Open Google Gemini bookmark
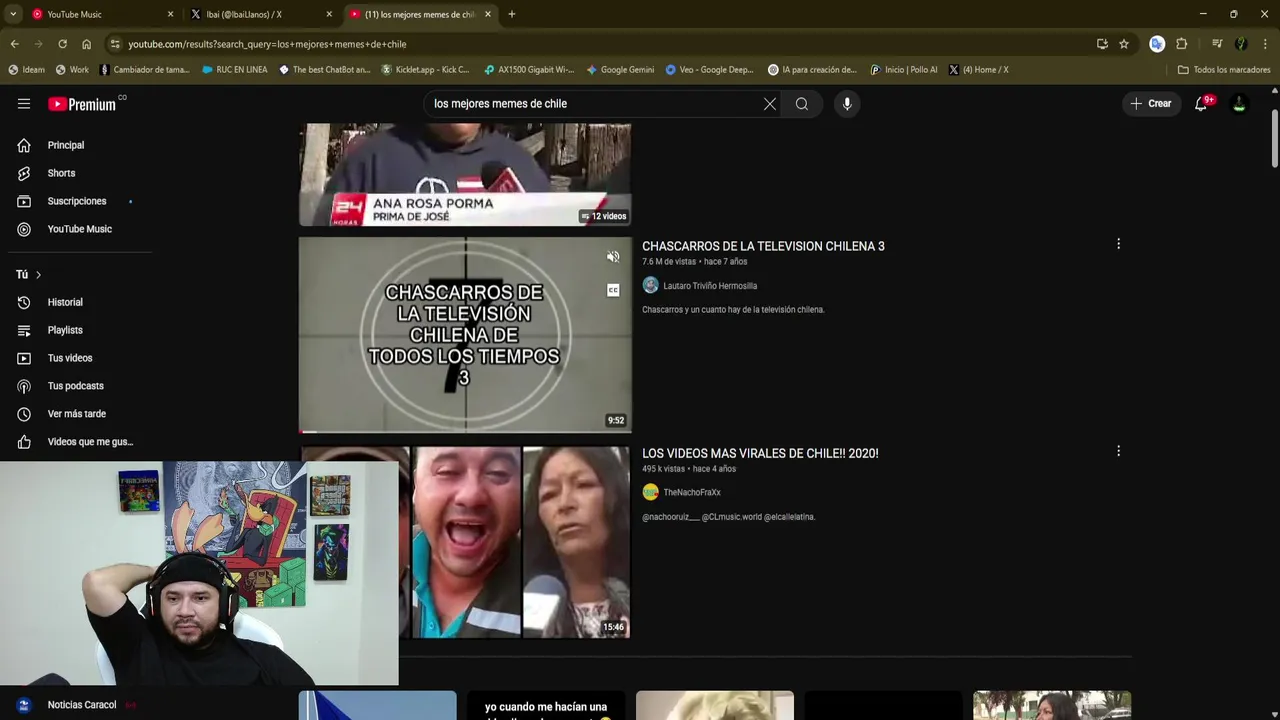The image size is (1280, 720). (620, 70)
